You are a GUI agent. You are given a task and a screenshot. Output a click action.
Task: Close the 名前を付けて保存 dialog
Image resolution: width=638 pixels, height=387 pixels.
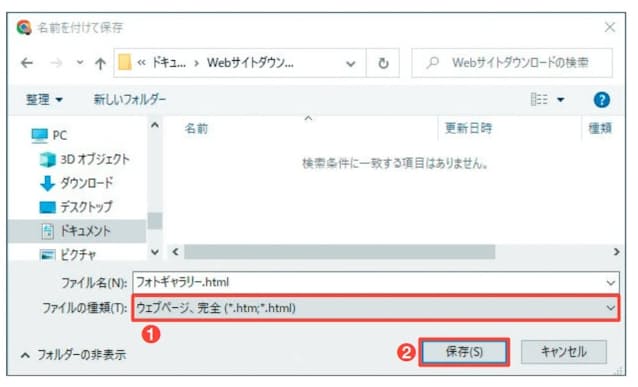coord(610,27)
